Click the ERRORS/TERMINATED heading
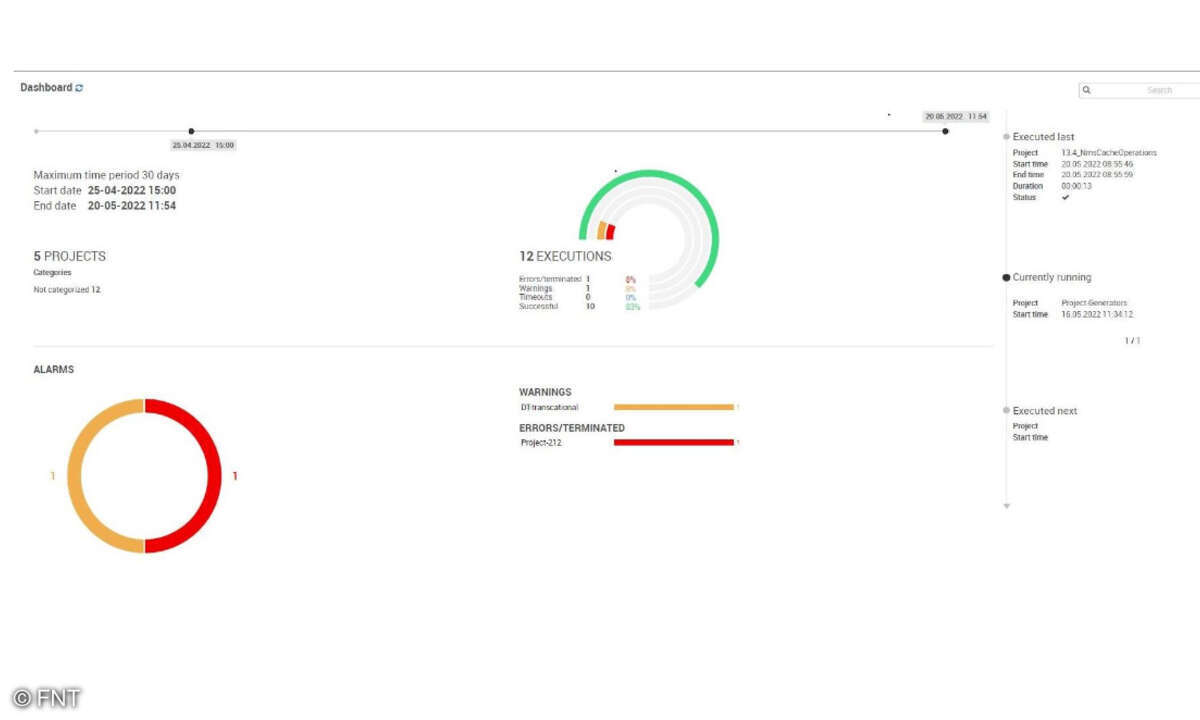This screenshot has width=1200, height=720. pos(572,428)
